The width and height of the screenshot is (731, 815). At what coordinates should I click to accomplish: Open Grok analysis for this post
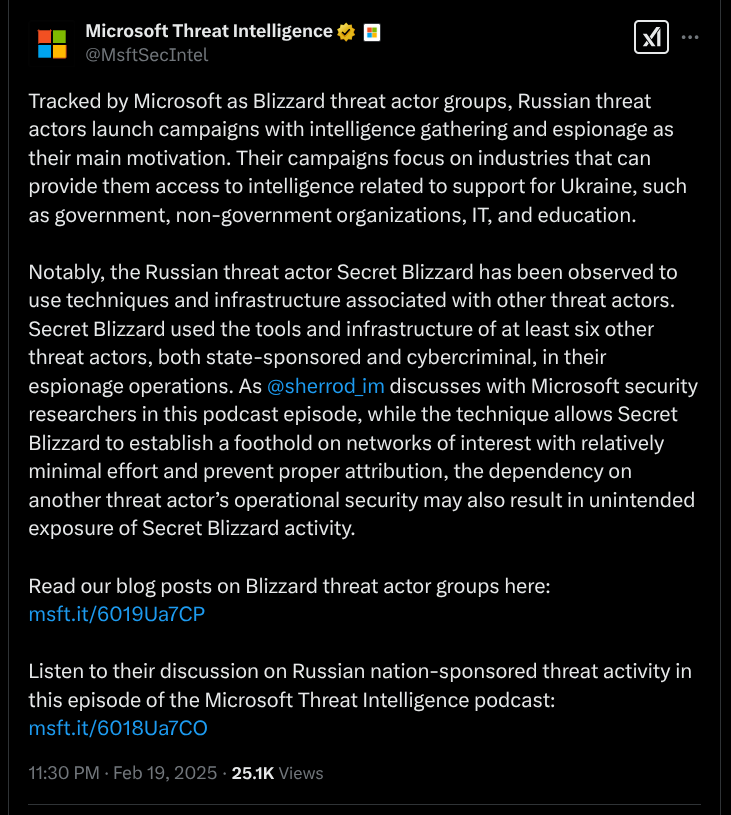click(x=651, y=39)
